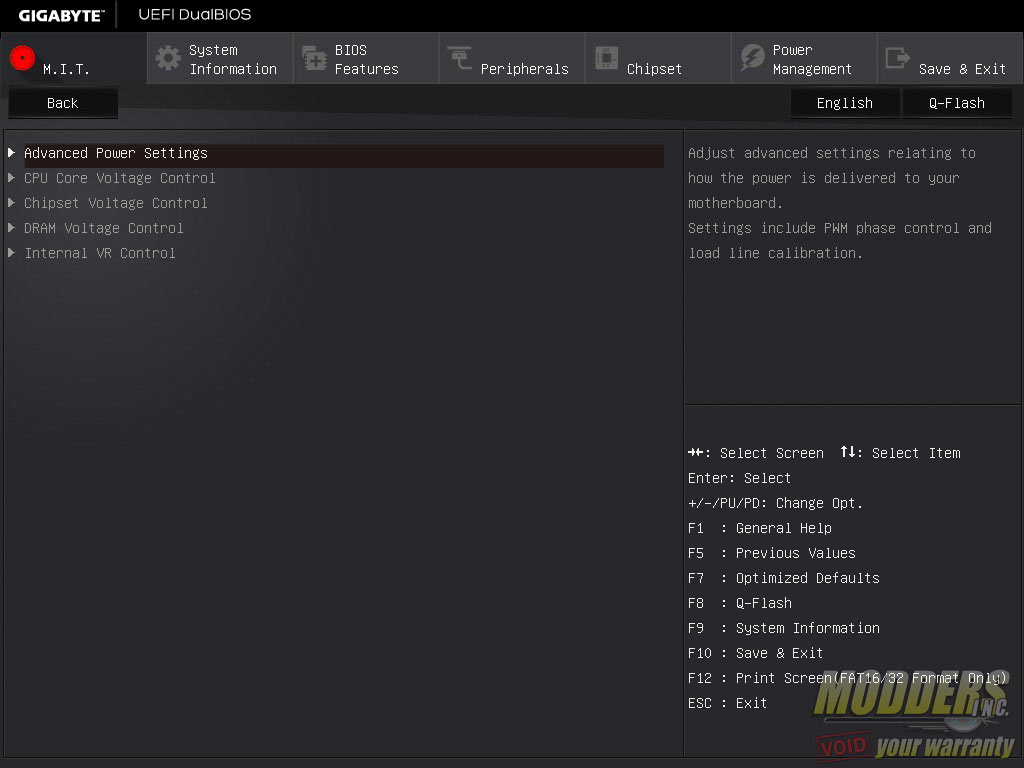This screenshot has height=768, width=1024.
Task: Expand arrow beside Advanced Power Settings
Action: click(11, 153)
